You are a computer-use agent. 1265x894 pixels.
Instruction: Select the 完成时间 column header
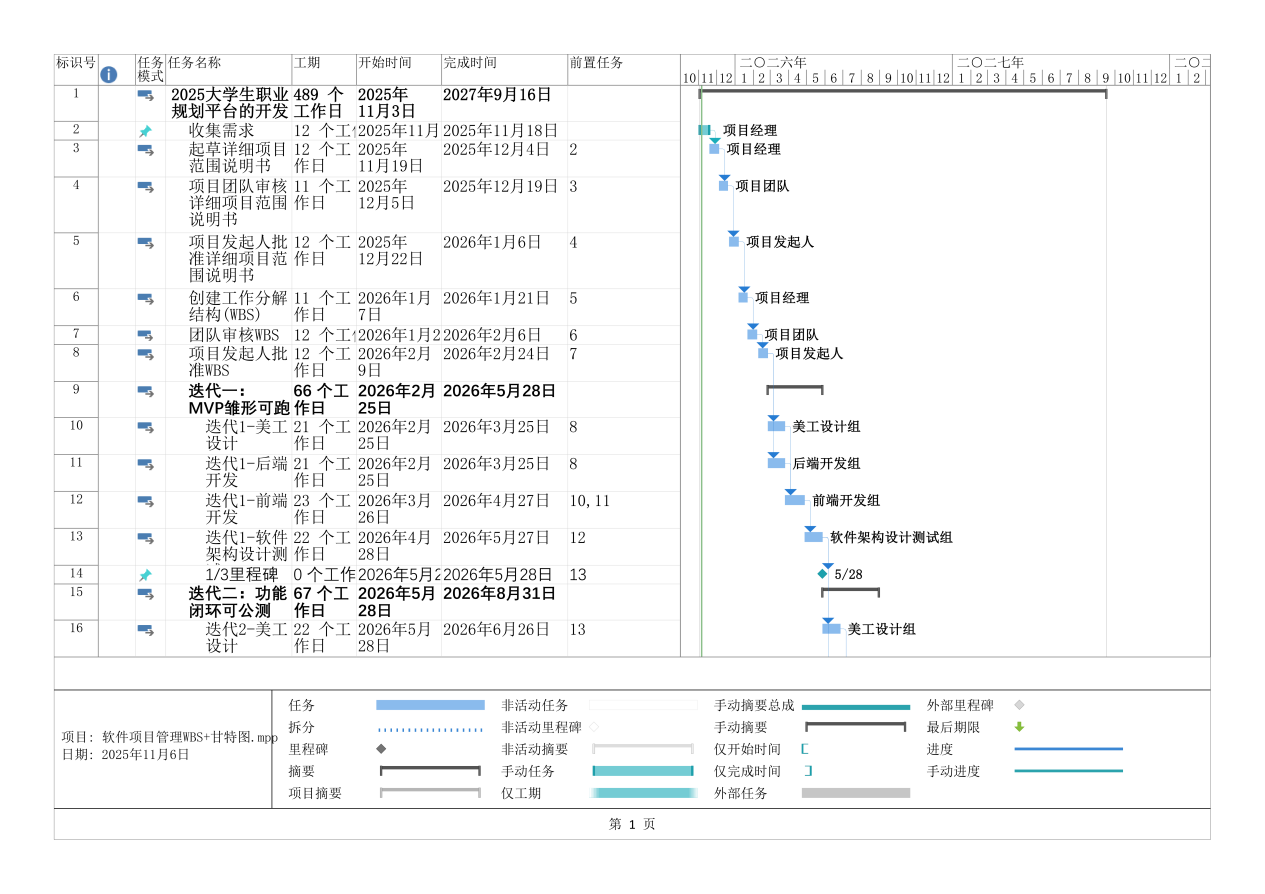[505, 70]
